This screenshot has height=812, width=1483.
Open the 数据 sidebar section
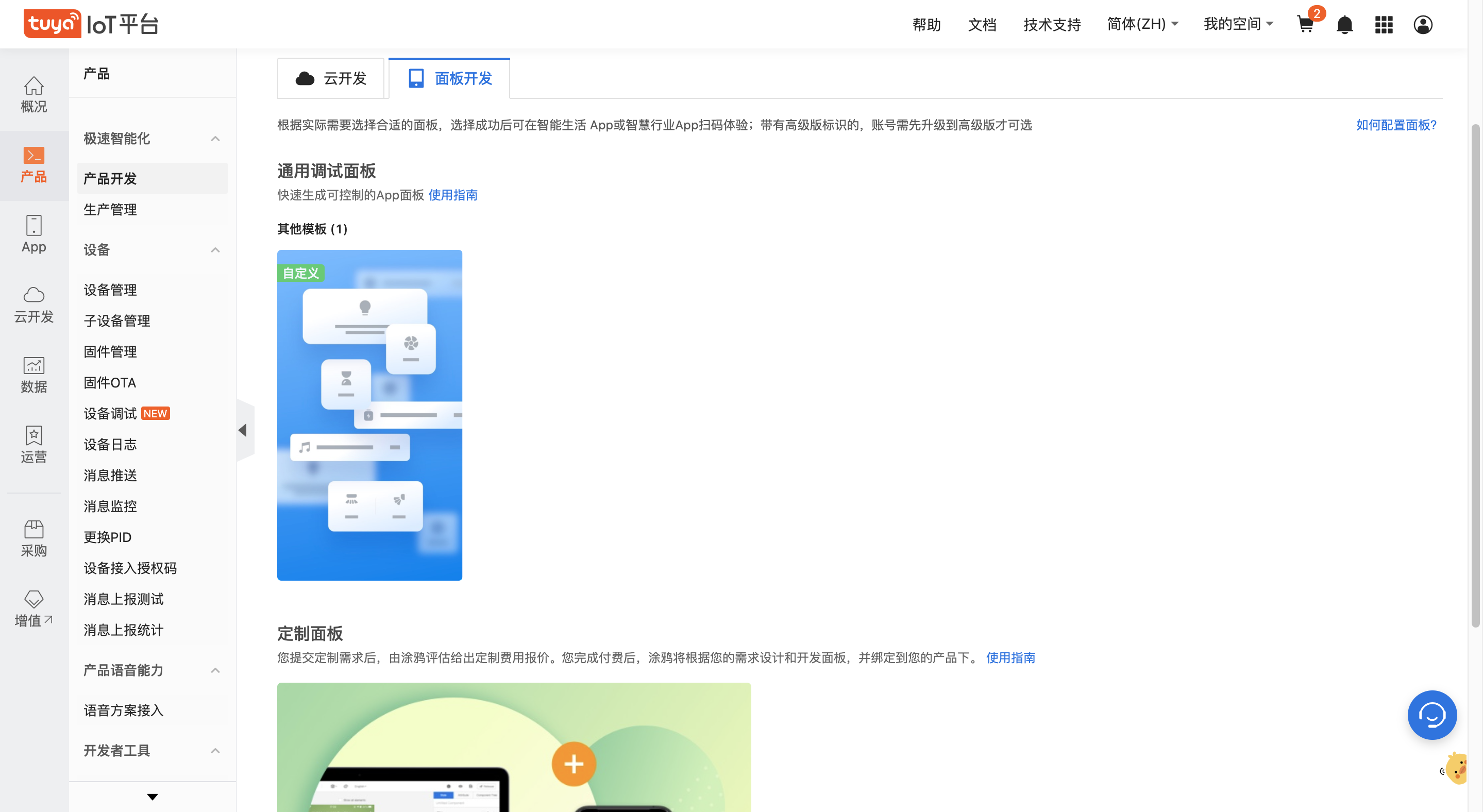click(34, 375)
